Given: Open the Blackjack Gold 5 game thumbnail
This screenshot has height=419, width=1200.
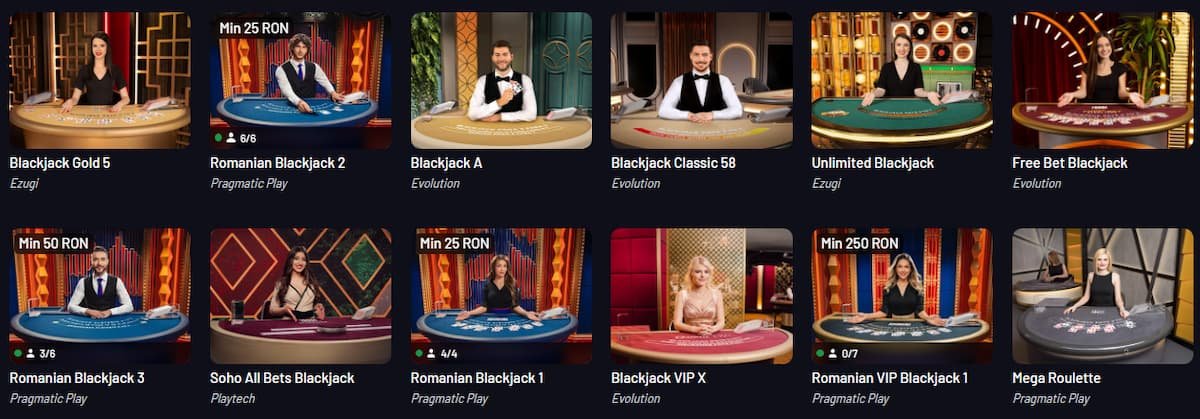Looking at the screenshot, I should coord(100,80).
